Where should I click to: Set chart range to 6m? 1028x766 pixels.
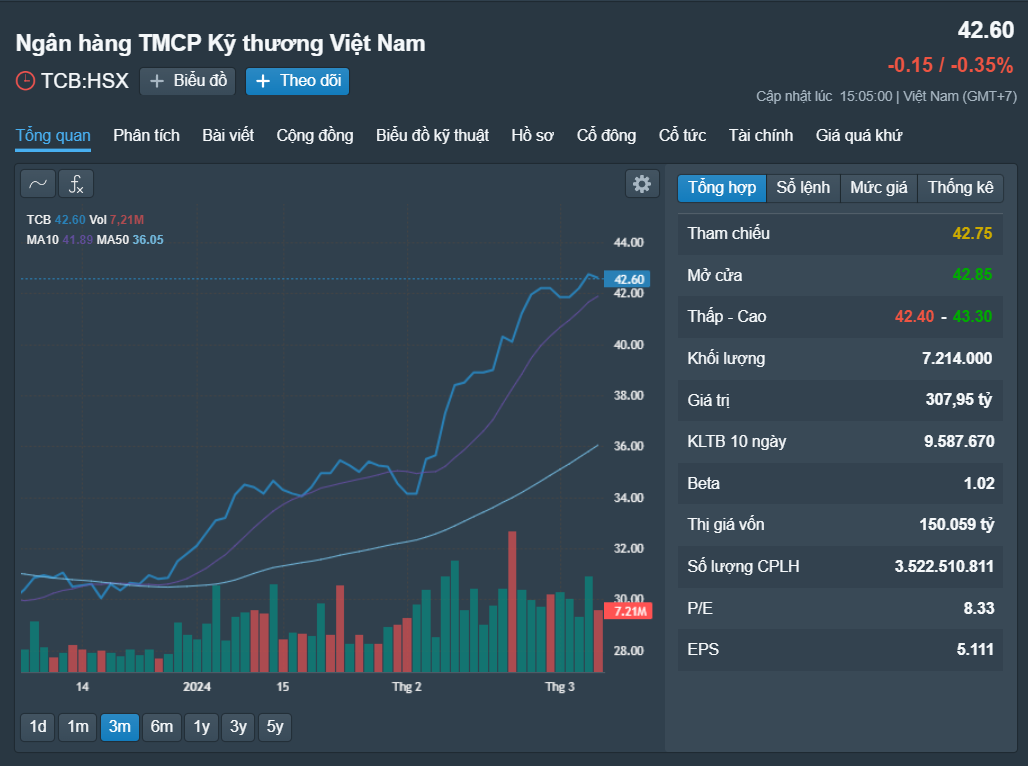162,727
